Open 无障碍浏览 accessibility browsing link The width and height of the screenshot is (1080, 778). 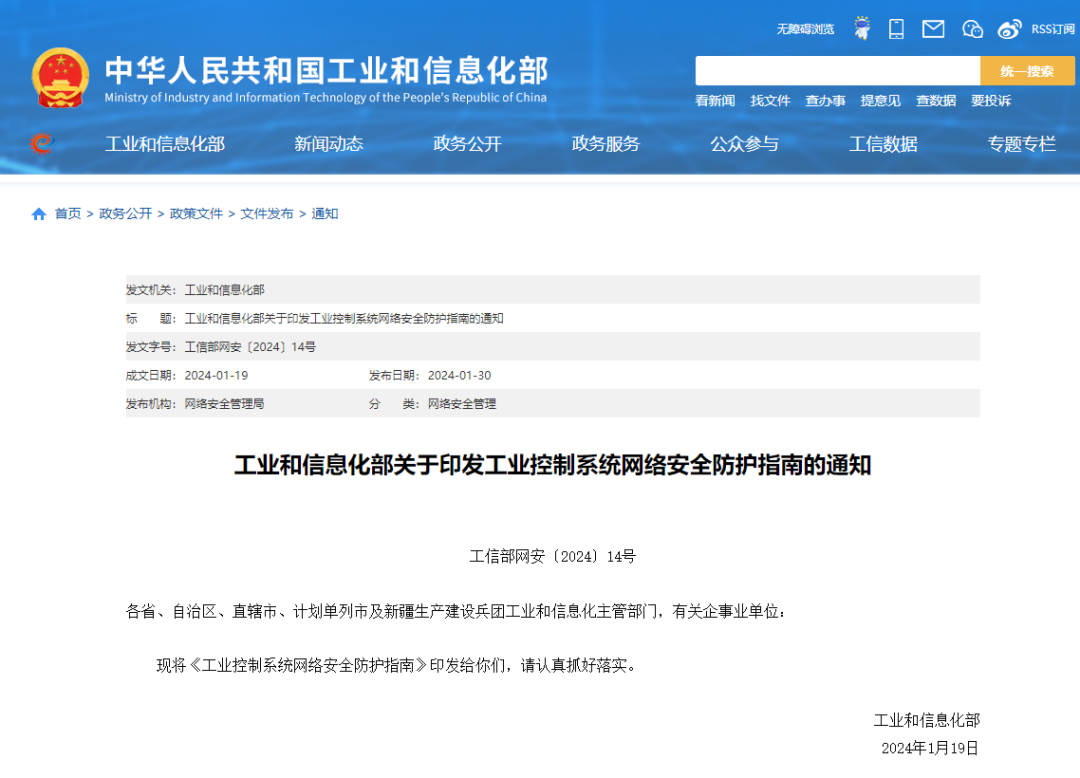tap(805, 29)
